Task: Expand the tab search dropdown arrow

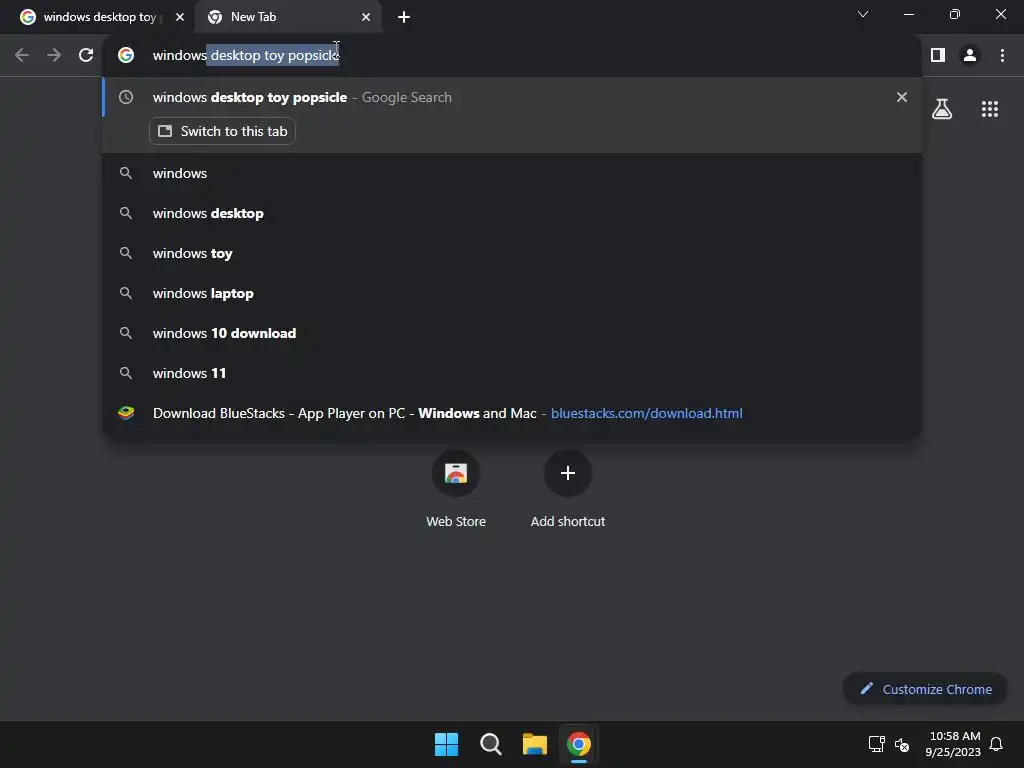Action: tap(863, 14)
